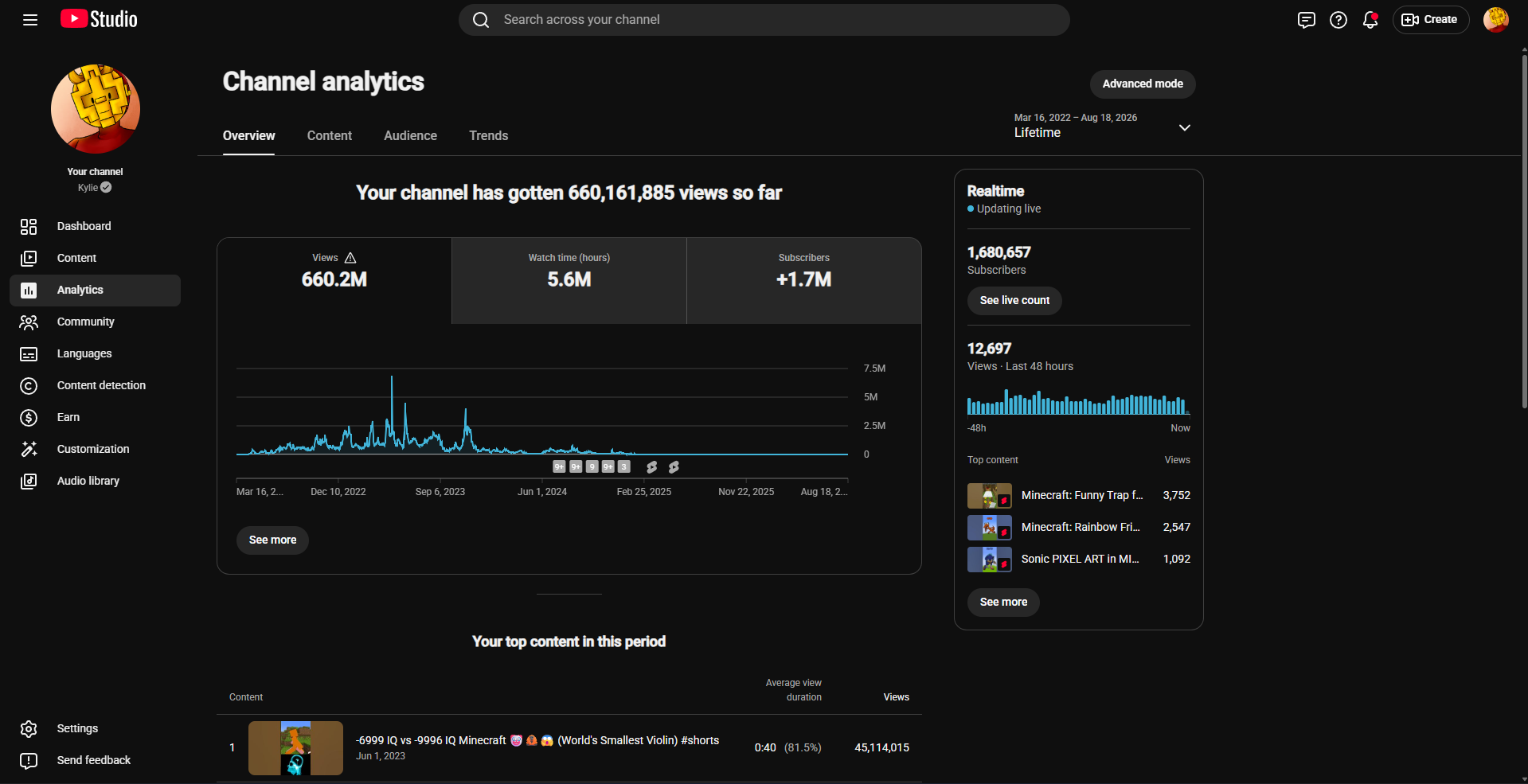Click the Jun 1, 2023 video date

tap(381, 756)
